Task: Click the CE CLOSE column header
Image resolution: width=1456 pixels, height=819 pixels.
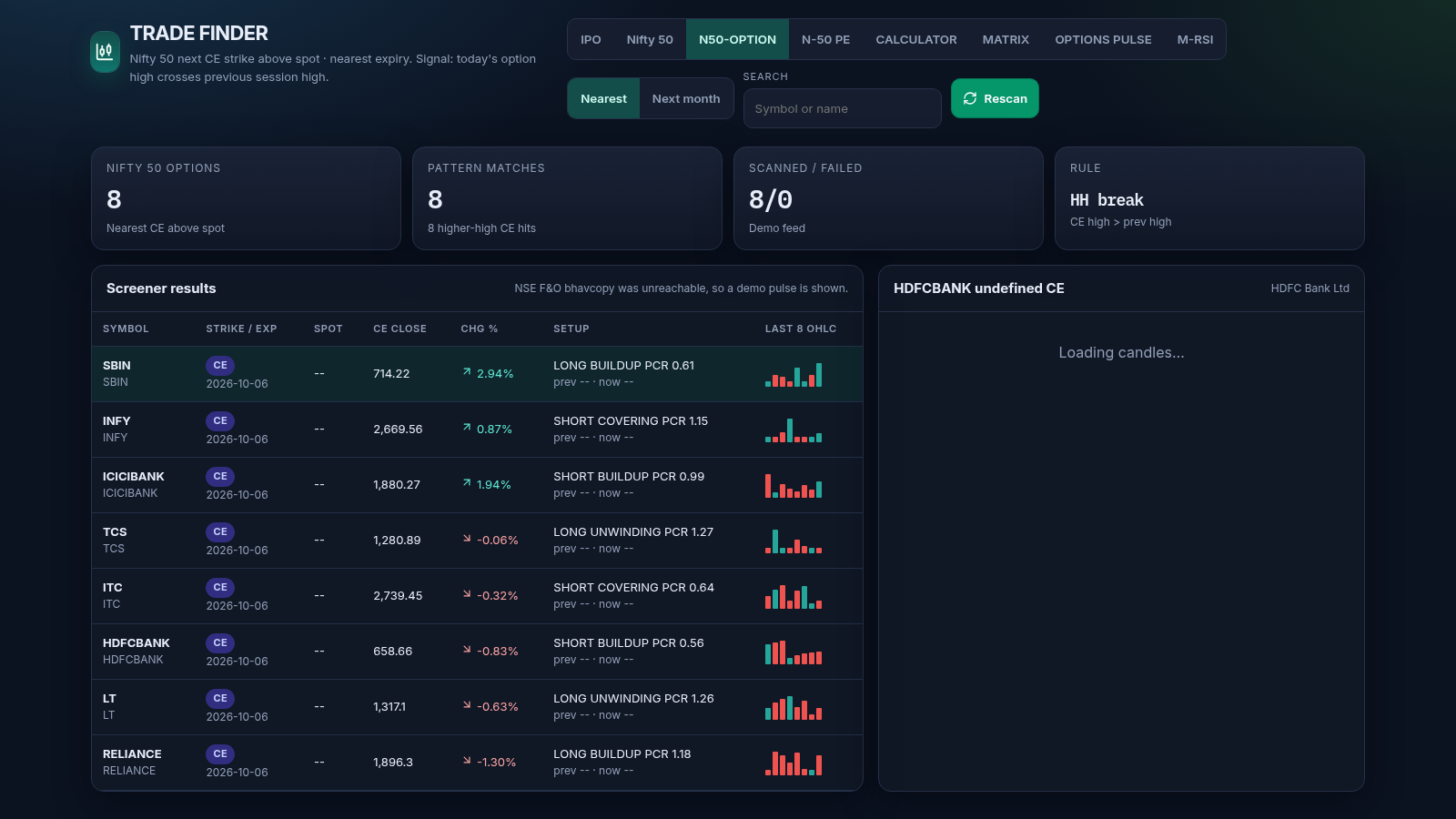Action: (x=399, y=329)
